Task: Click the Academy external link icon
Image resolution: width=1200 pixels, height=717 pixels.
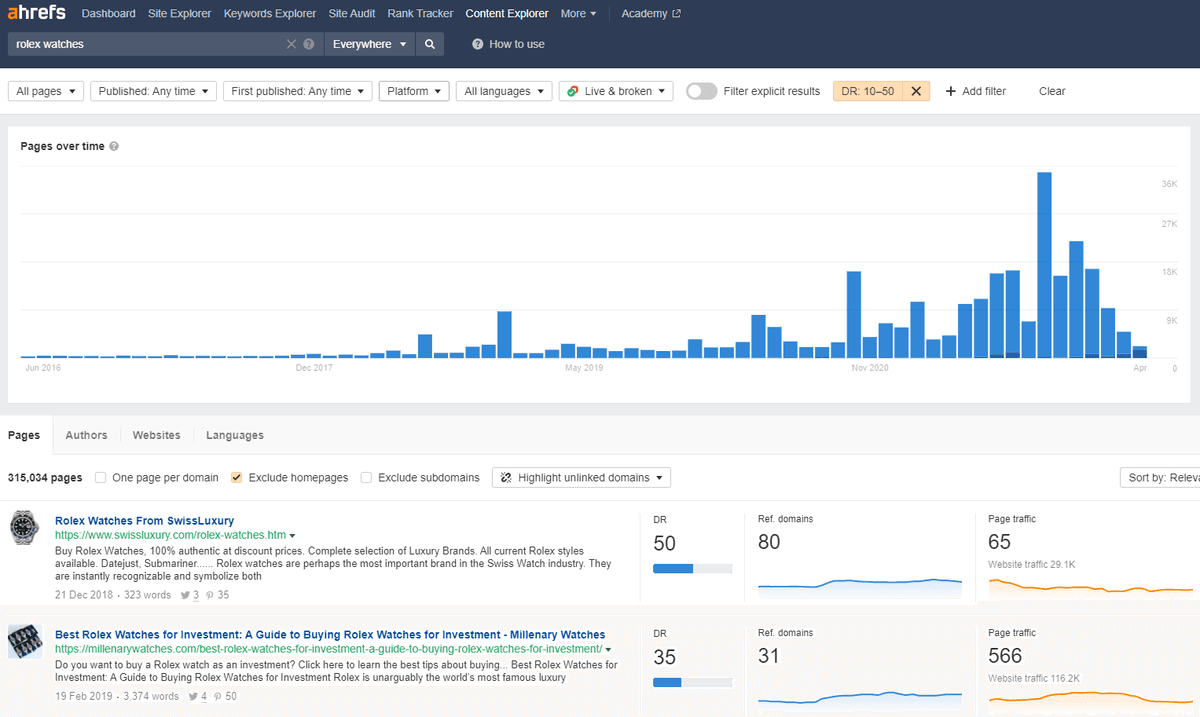Action: point(677,14)
